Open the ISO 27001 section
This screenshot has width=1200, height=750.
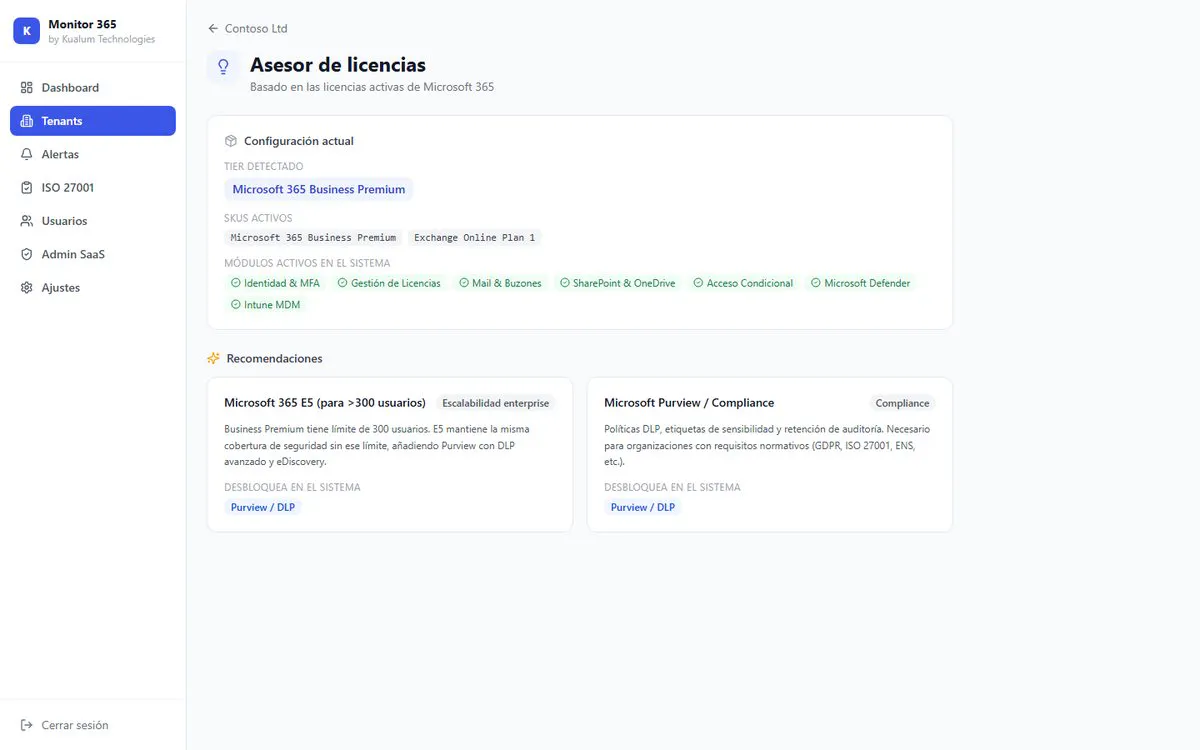[93, 188]
